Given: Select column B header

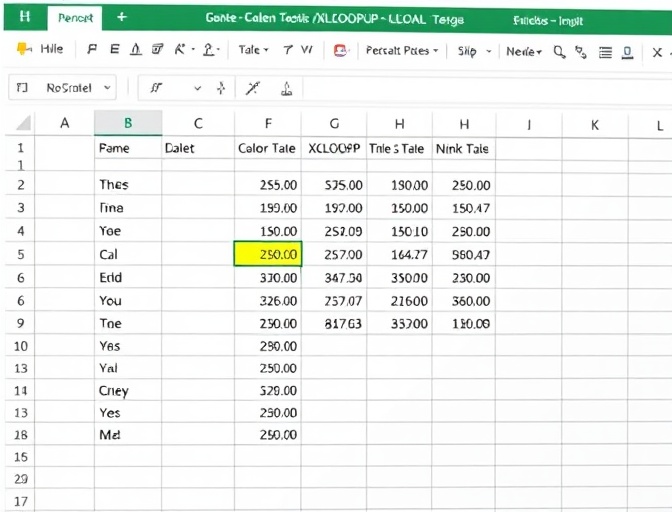Looking at the screenshot, I should (128, 123).
